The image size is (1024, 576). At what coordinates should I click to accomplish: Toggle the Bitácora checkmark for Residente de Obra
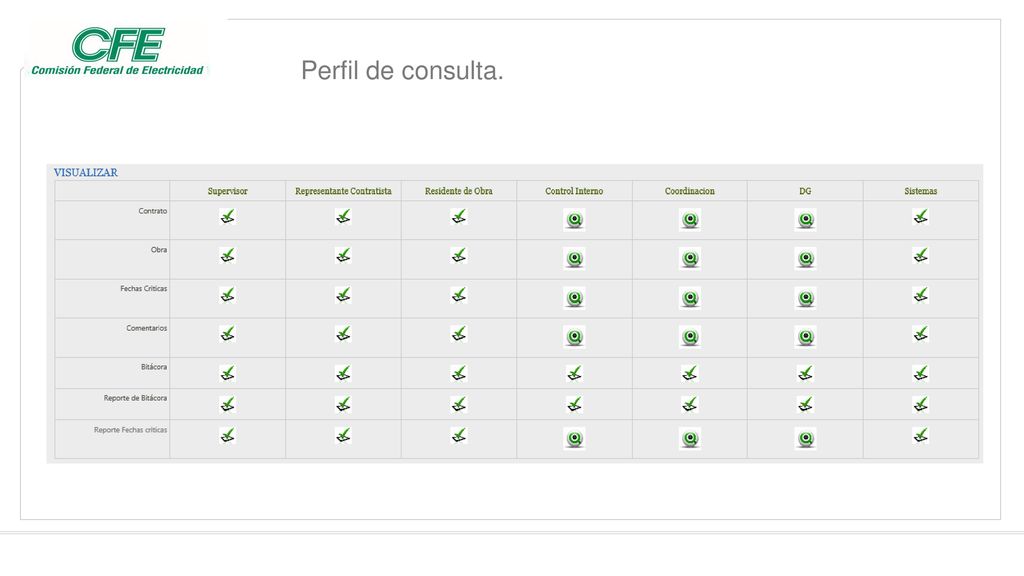pyautogui.click(x=458, y=373)
